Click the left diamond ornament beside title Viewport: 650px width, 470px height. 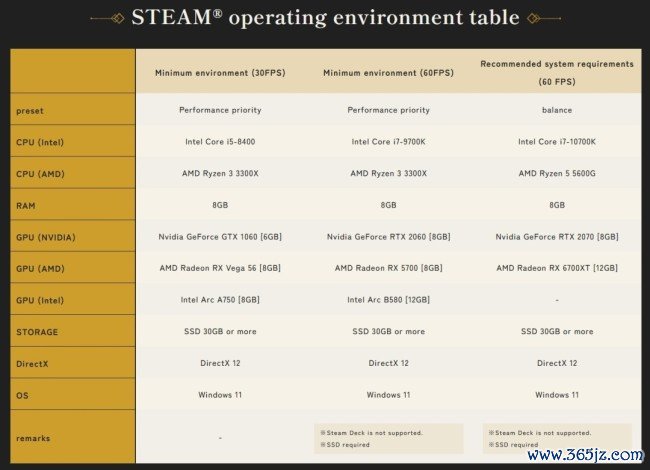[x=118, y=18]
